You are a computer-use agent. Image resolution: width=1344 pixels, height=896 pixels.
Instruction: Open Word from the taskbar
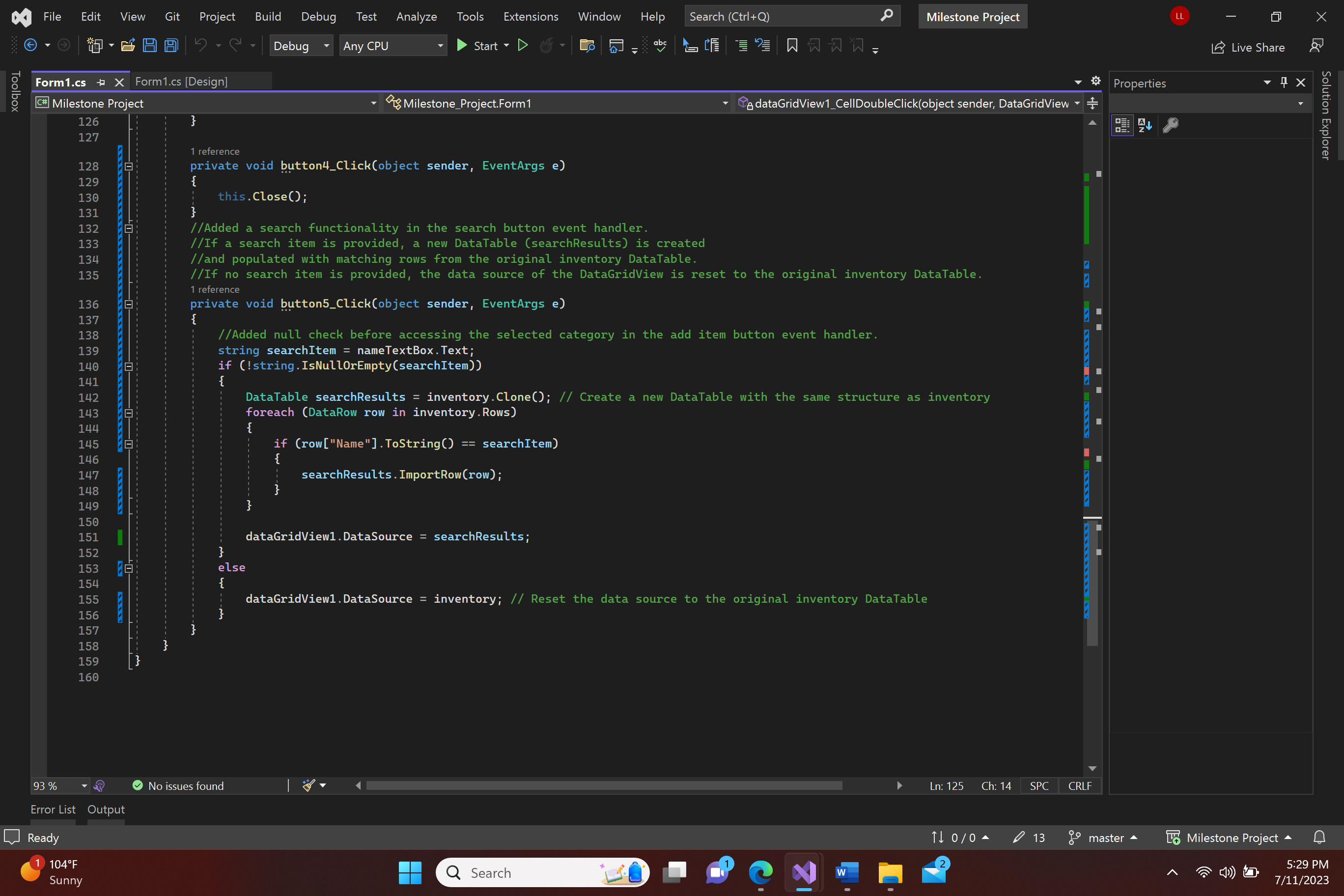pos(846,872)
